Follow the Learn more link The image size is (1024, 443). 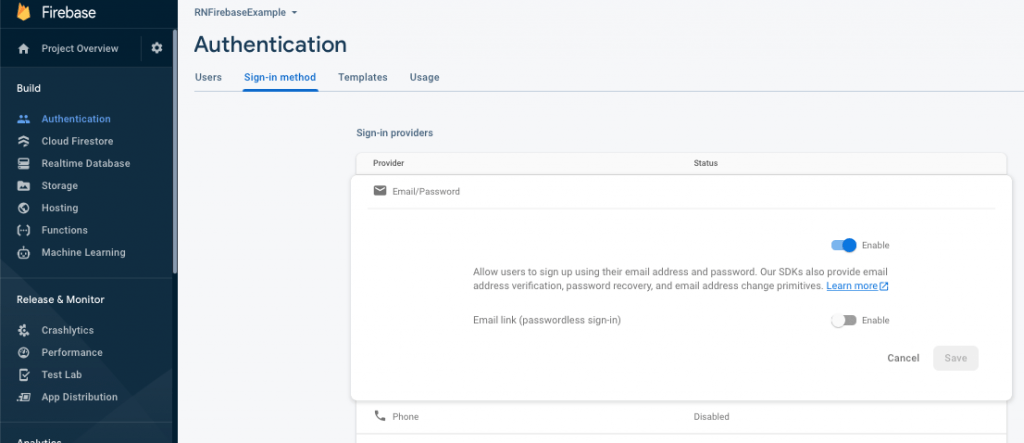pos(852,286)
